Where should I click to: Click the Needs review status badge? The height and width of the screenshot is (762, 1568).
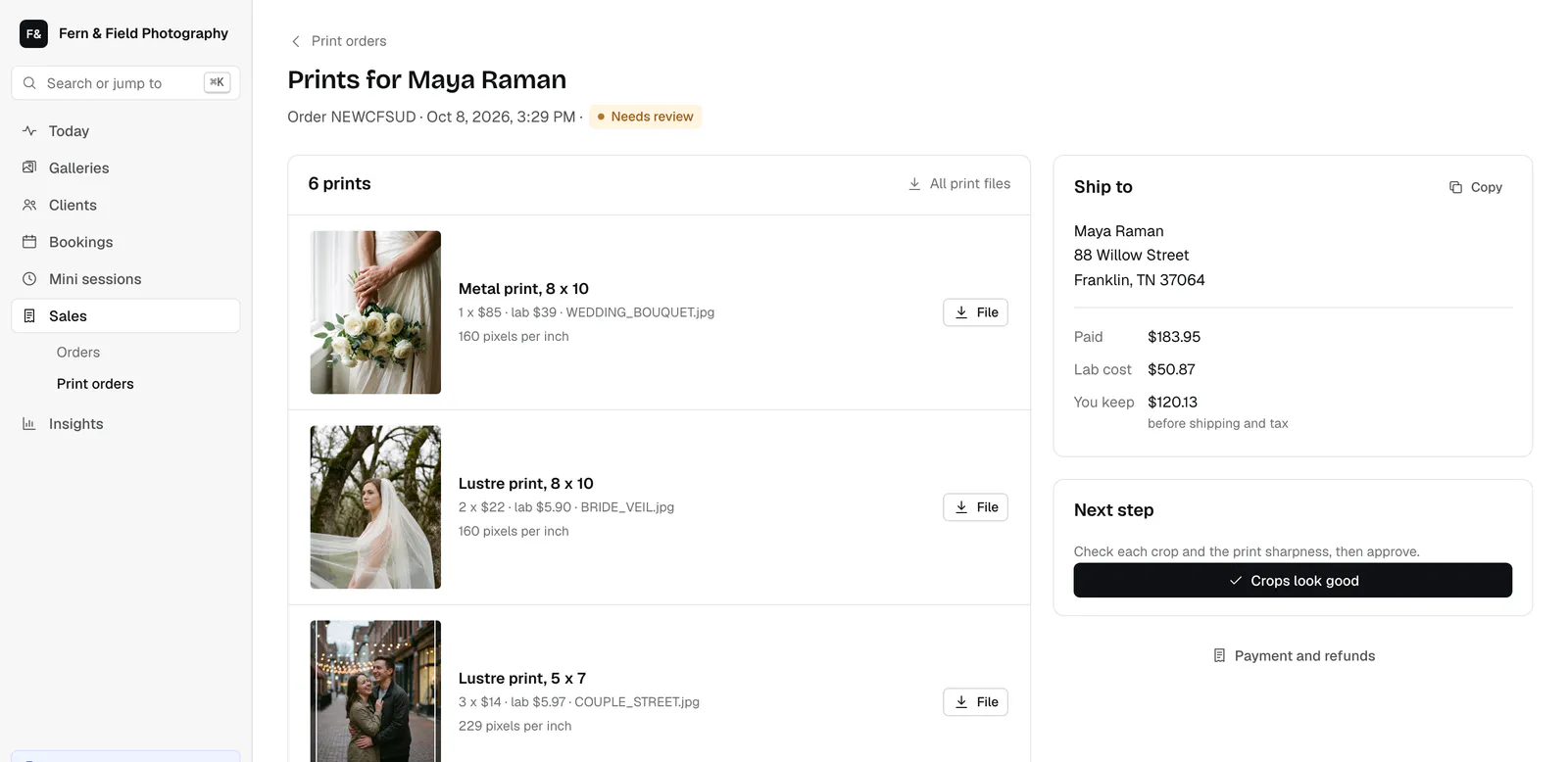pyautogui.click(x=646, y=117)
